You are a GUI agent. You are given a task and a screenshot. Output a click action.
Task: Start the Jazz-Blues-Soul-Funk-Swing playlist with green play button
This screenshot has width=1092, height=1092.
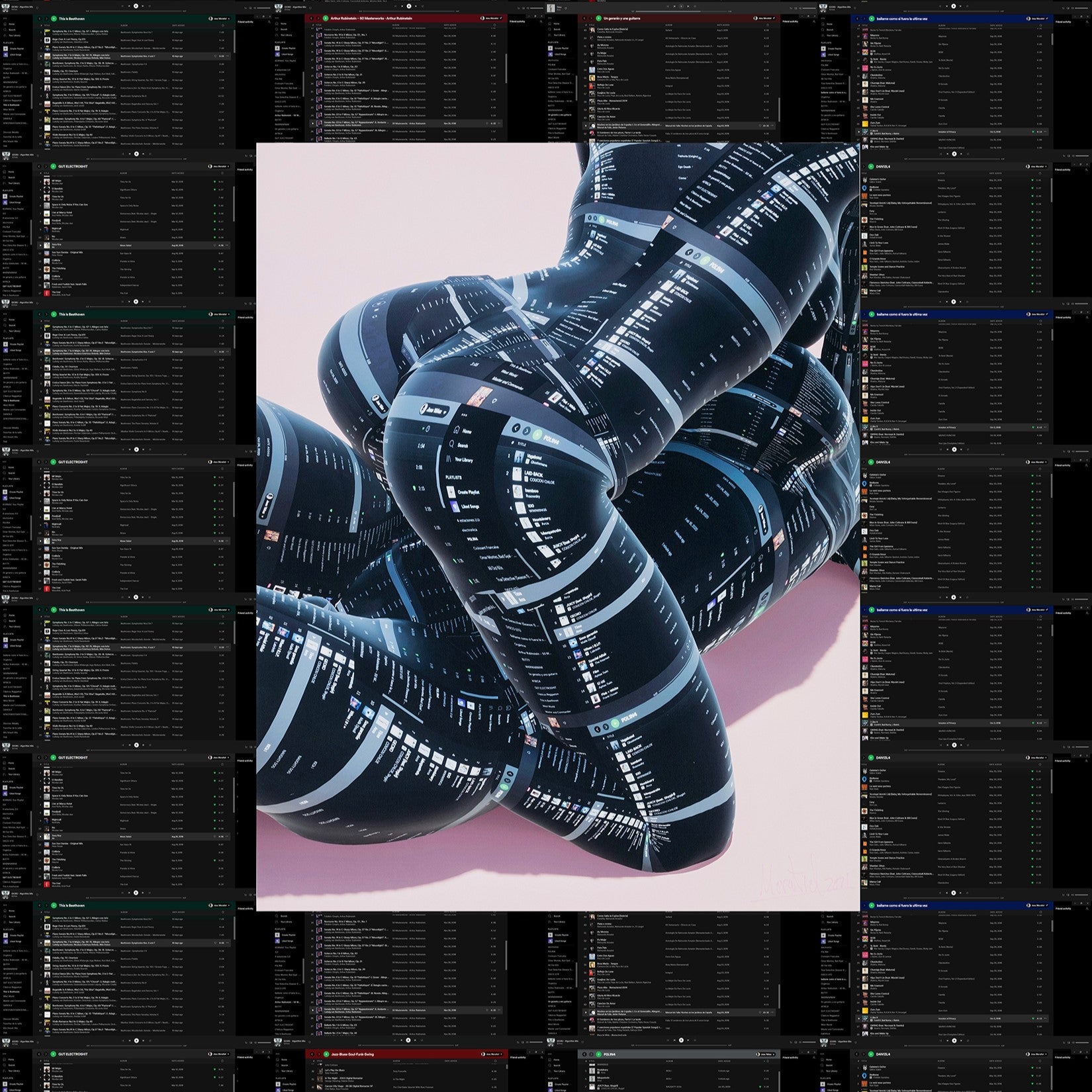click(326, 1054)
